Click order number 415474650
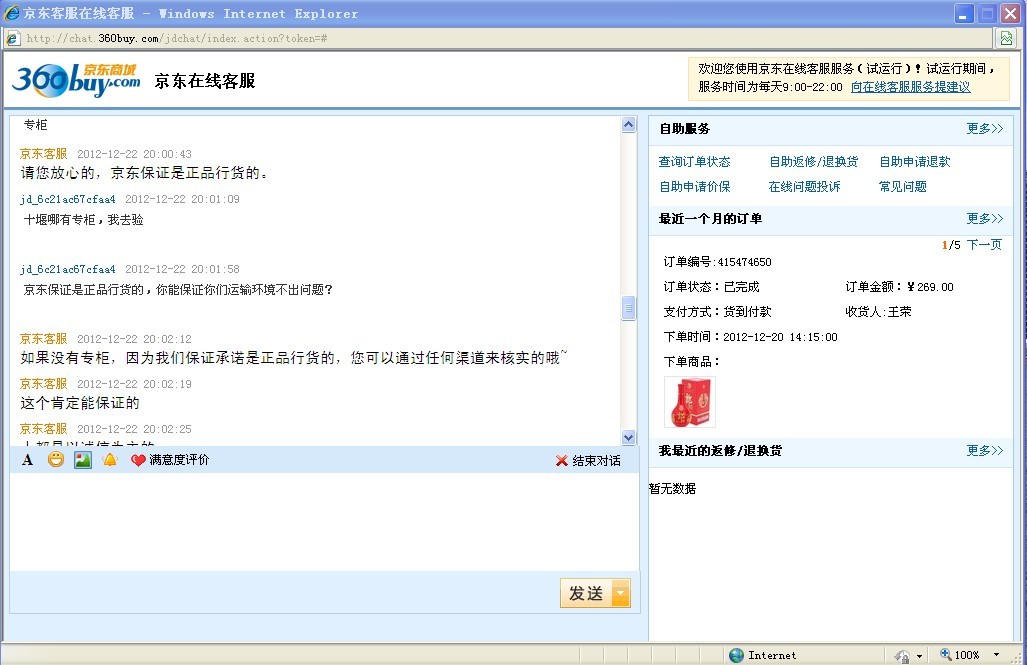Viewport: 1027px width, 665px height. tap(745, 262)
